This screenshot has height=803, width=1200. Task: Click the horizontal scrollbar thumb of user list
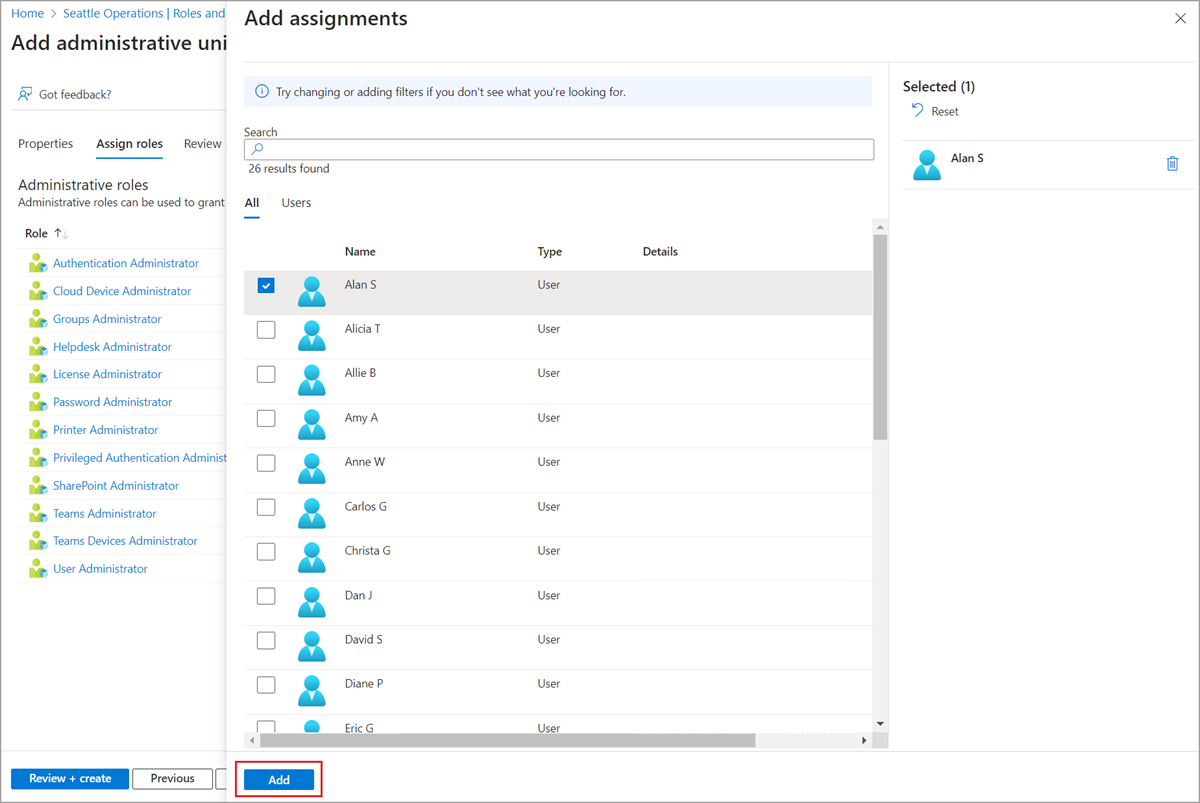506,740
